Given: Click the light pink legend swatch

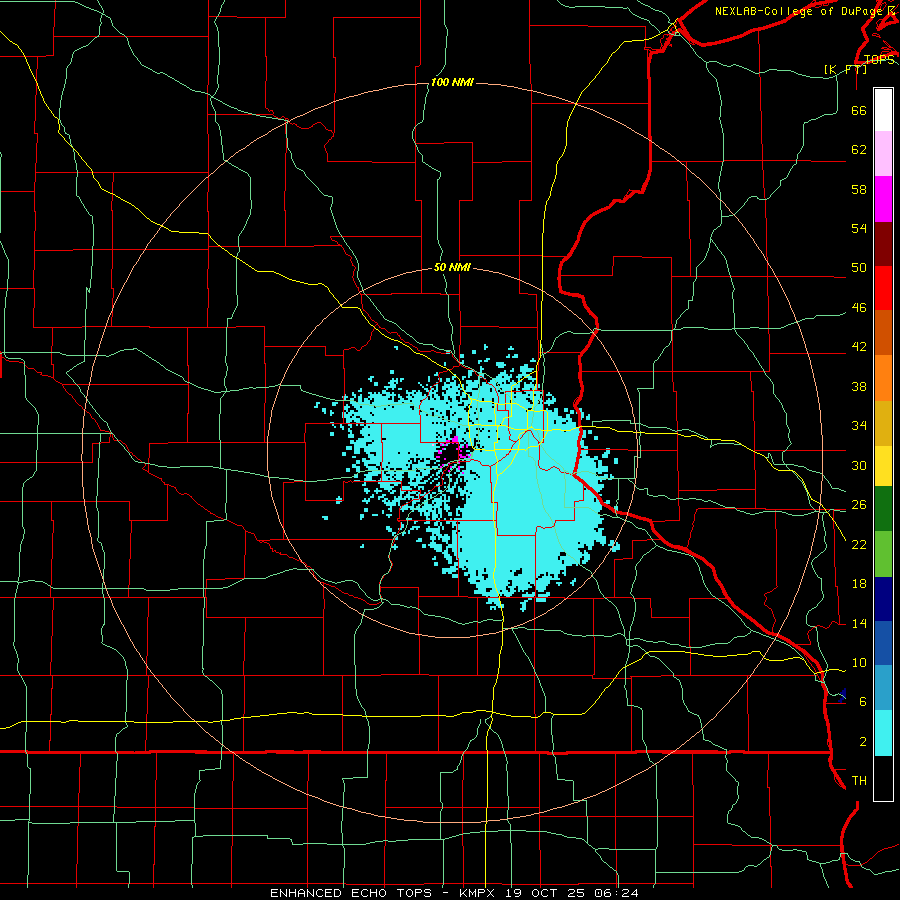Looking at the screenshot, I should point(883,153).
